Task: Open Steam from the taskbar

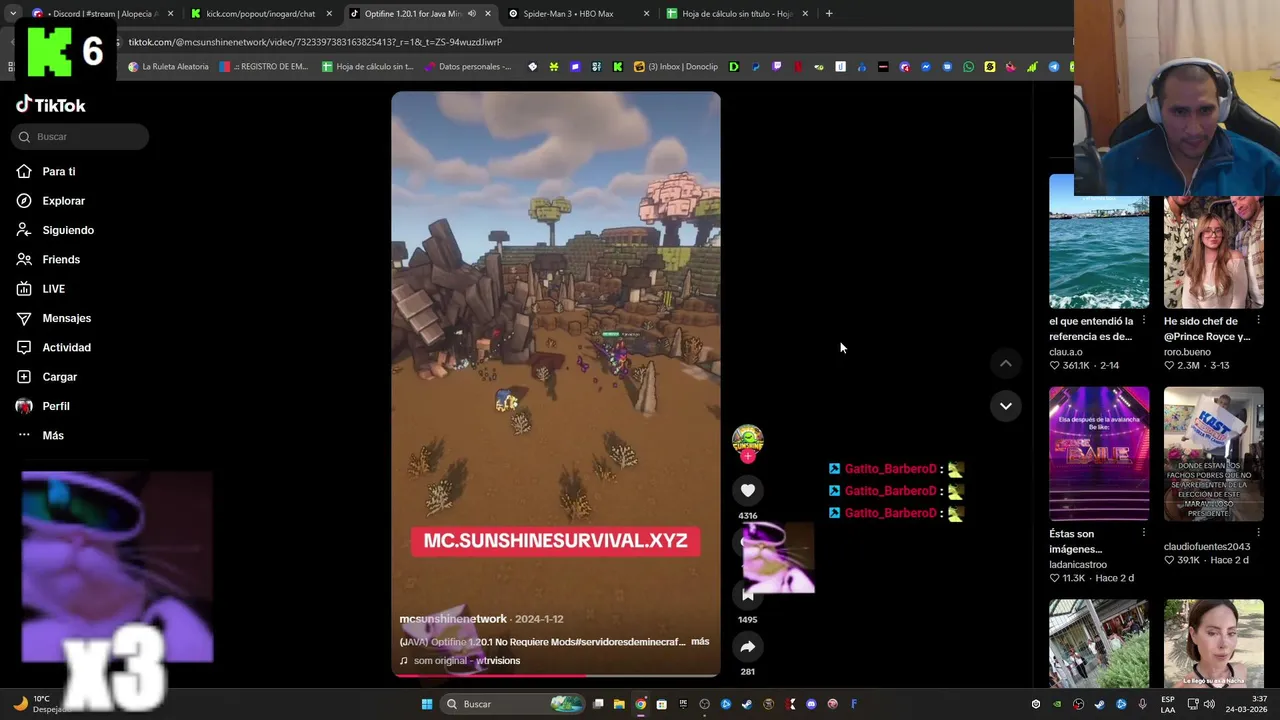Action: 747,704
